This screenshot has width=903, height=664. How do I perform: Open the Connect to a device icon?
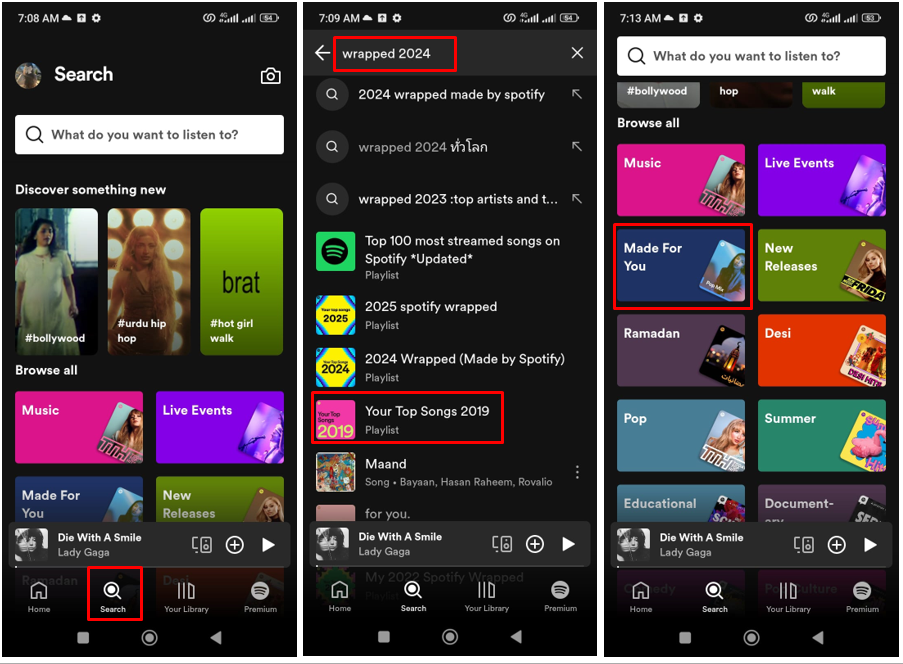coord(201,544)
